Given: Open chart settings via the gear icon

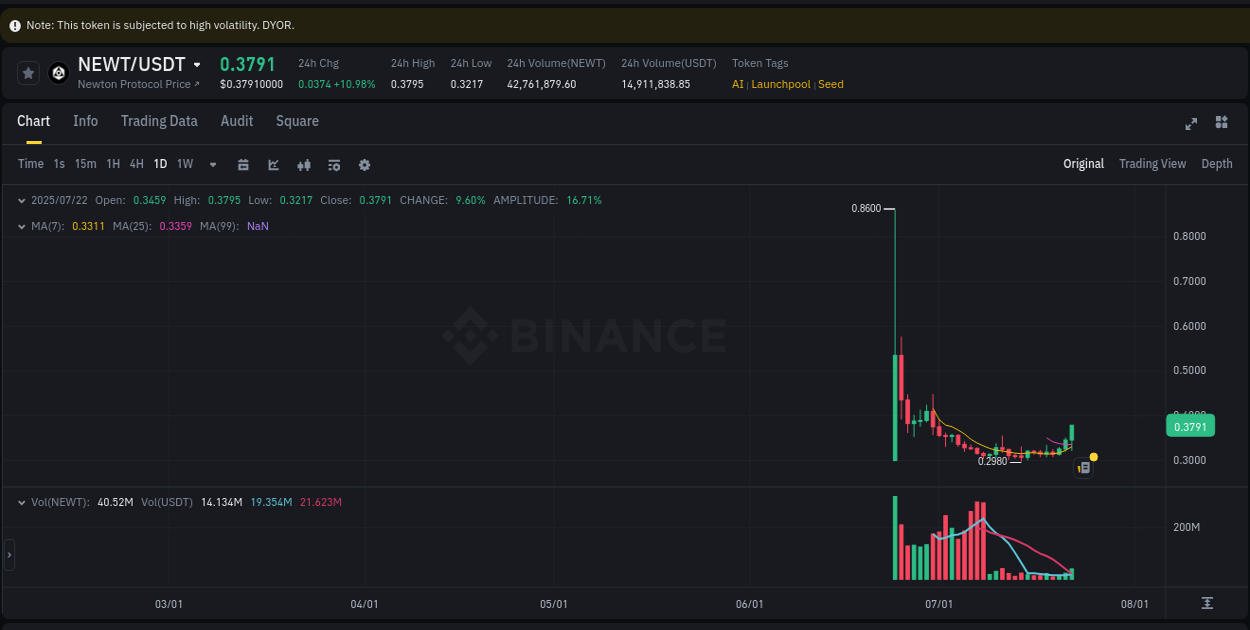Looking at the screenshot, I should pos(364,164).
